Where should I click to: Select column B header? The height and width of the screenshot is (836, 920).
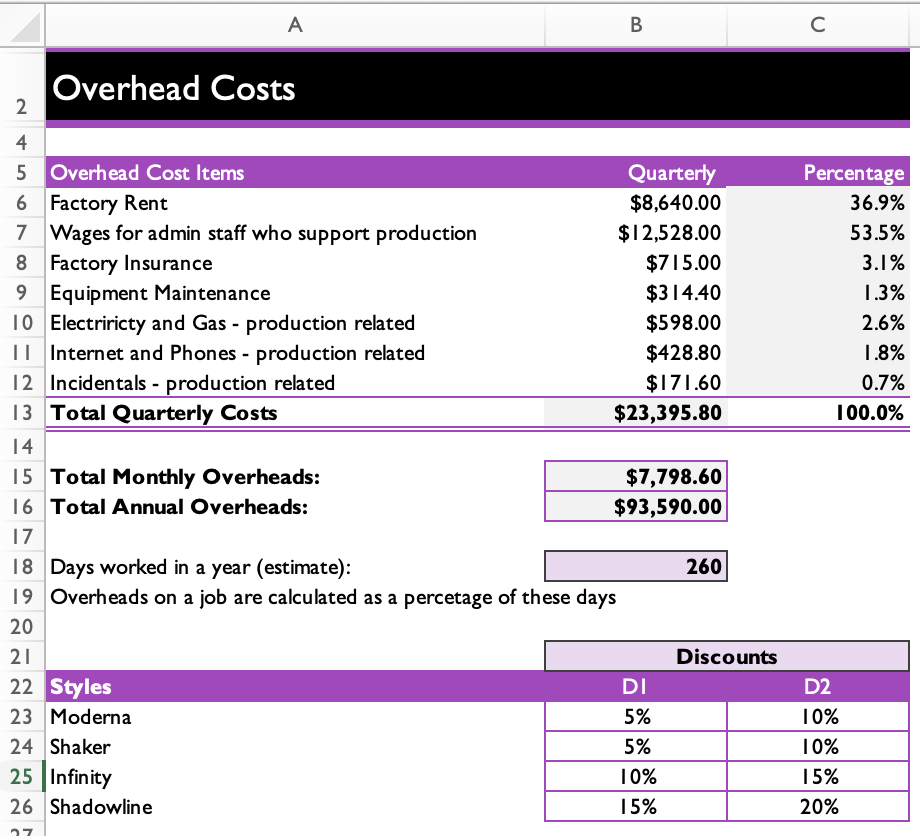point(636,25)
